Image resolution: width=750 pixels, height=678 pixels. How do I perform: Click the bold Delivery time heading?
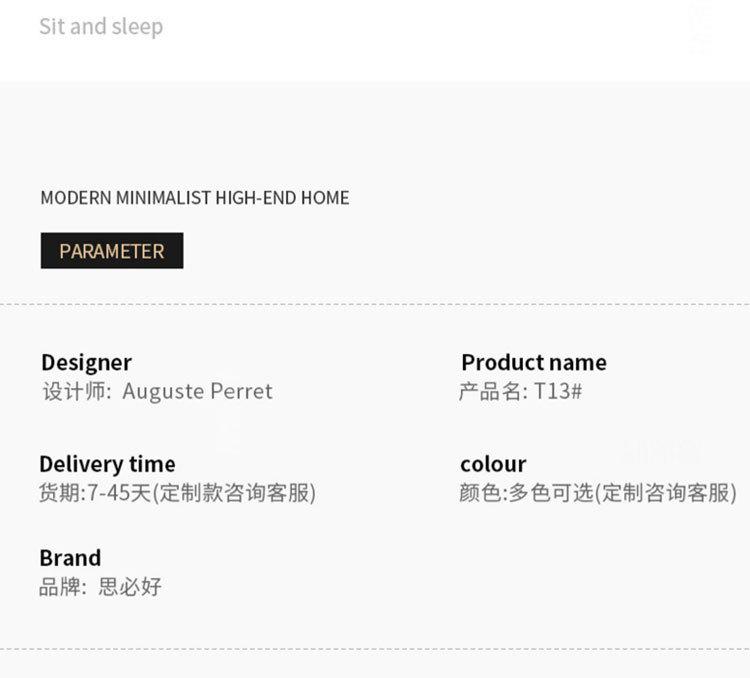[x=107, y=464]
